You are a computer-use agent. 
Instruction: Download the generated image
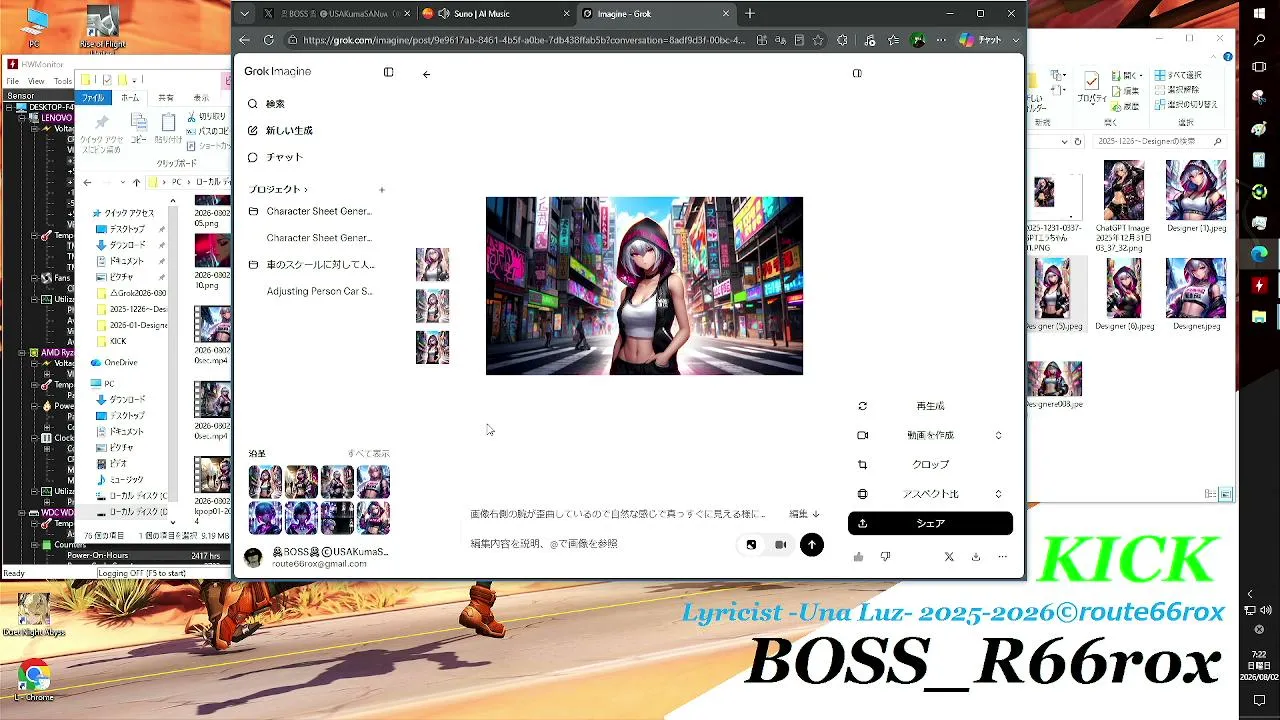click(975, 557)
